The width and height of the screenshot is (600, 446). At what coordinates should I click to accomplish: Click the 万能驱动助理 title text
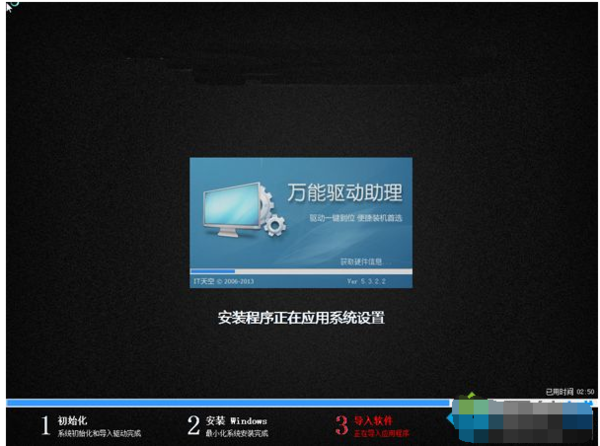click(345, 193)
